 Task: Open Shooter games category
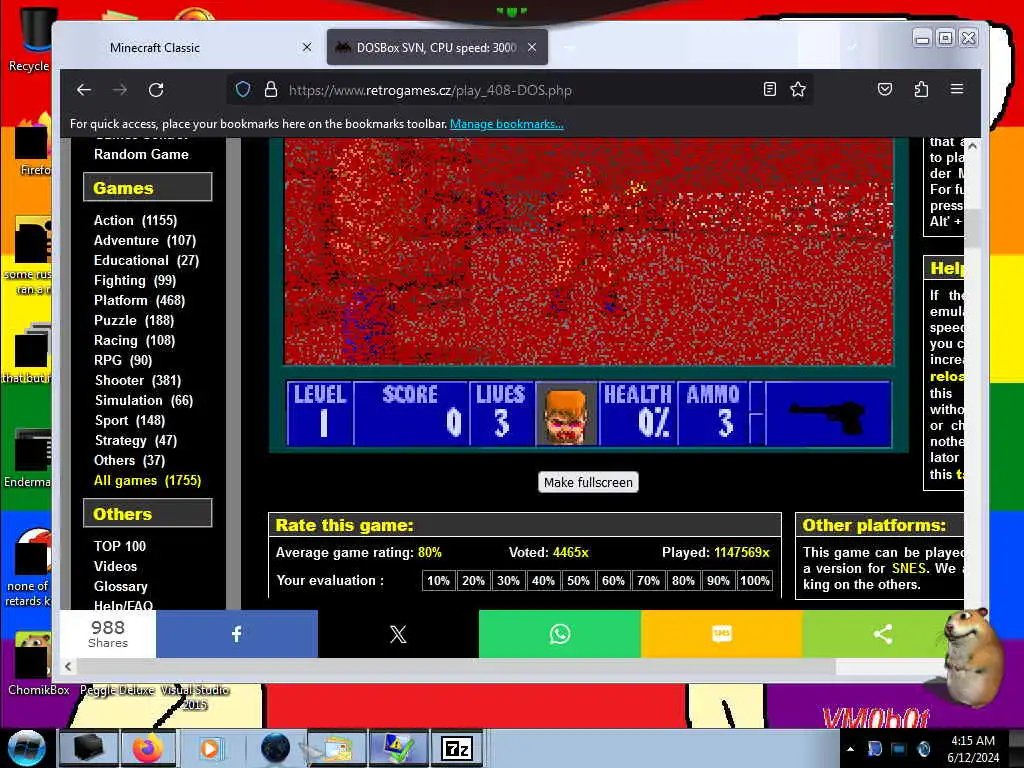[138, 380]
